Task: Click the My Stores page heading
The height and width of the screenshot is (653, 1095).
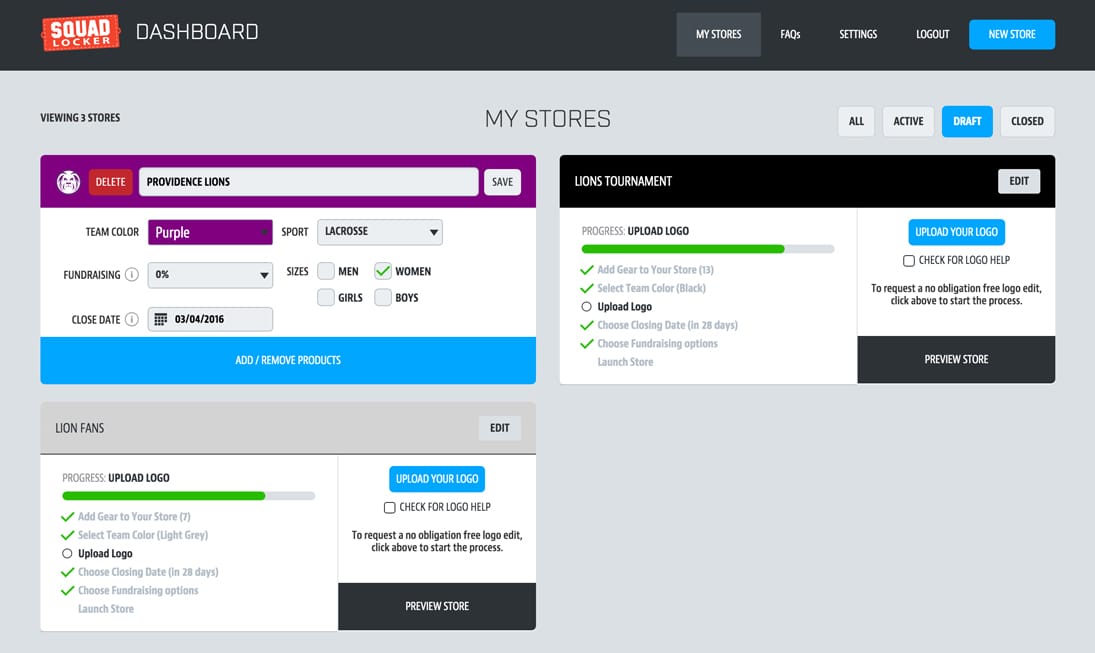Action: pos(548,119)
